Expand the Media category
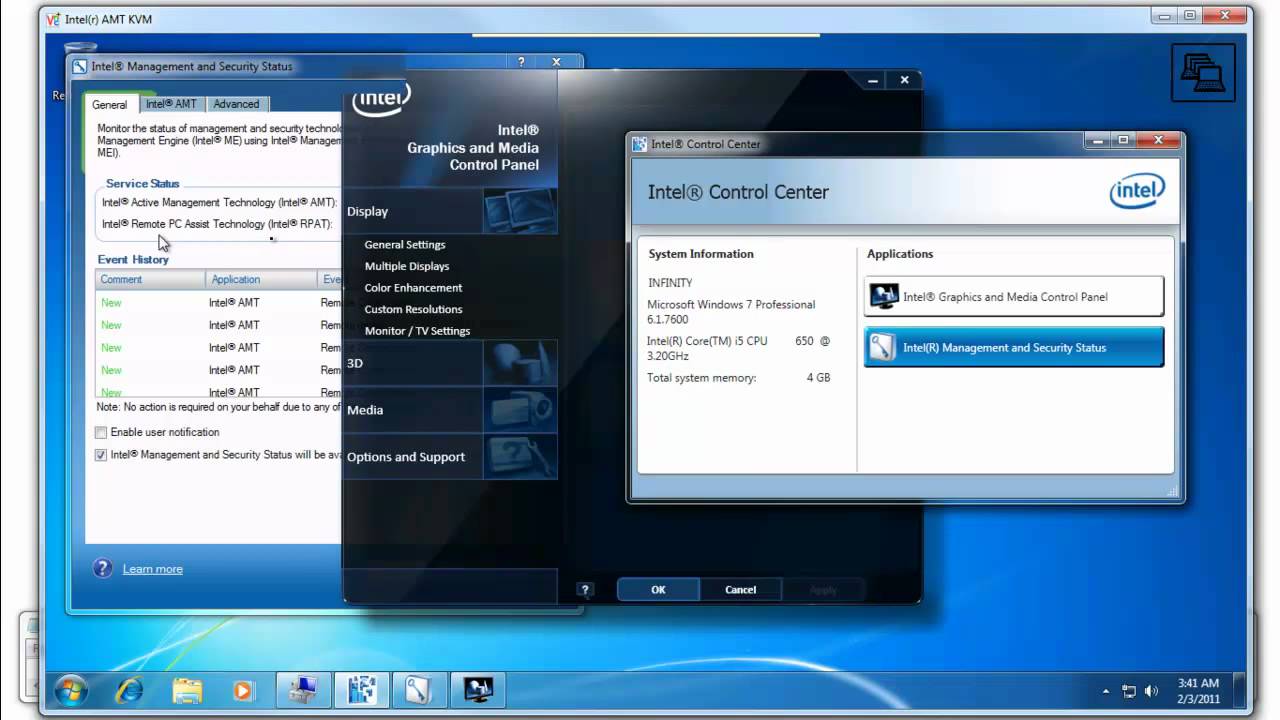Viewport: 1280px width, 720px height. tap(450, 410)
